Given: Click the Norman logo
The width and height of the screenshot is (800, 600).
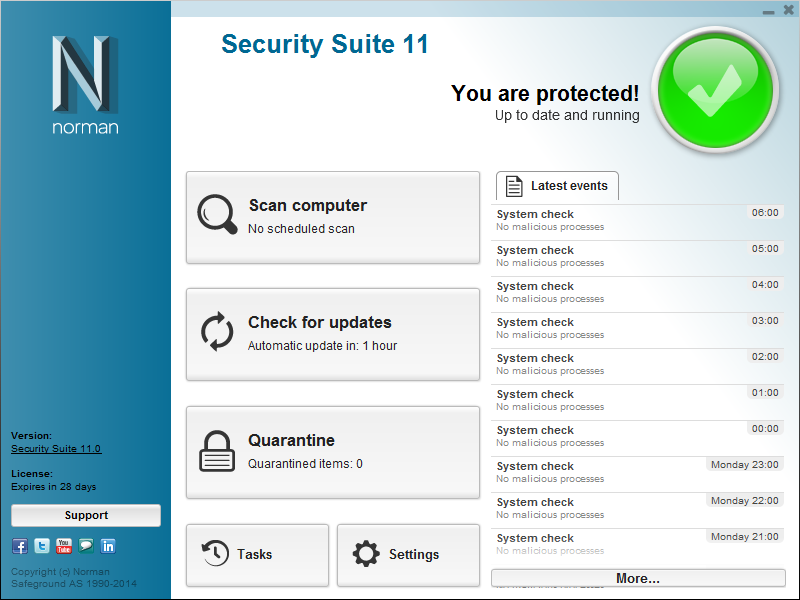Looking at the screenshot, I should click(85, 84).
